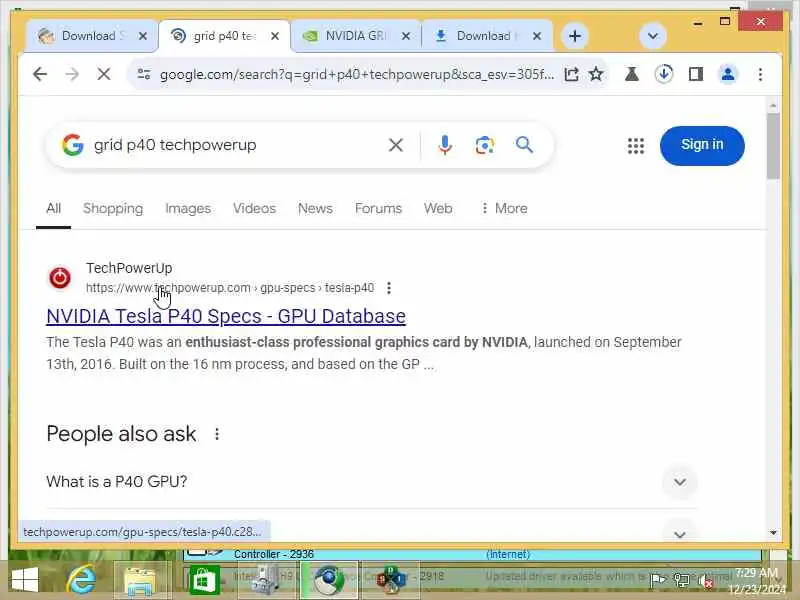The width and height of the screenshot is (800, 600).
Task: Click the TechPowerUp favicon
Action: pyautogui.click(x=60, y=278)
